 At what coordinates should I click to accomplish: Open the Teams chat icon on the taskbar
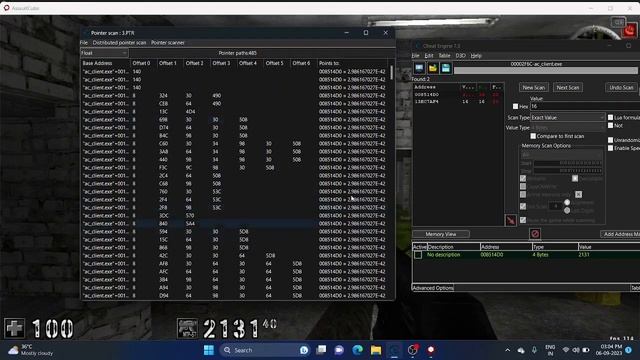pyautogui.click(x=339, y=350)
